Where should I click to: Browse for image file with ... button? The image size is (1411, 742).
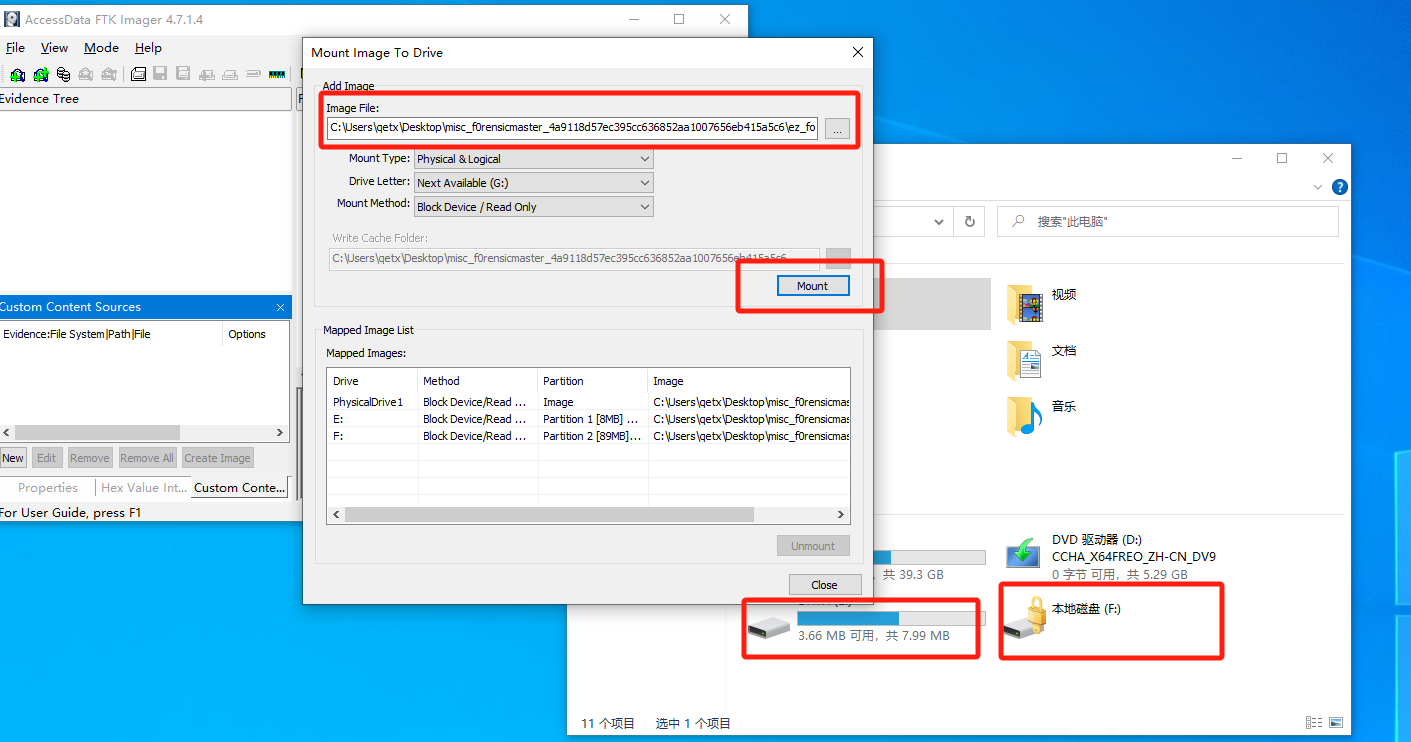[x=838, y=128]
